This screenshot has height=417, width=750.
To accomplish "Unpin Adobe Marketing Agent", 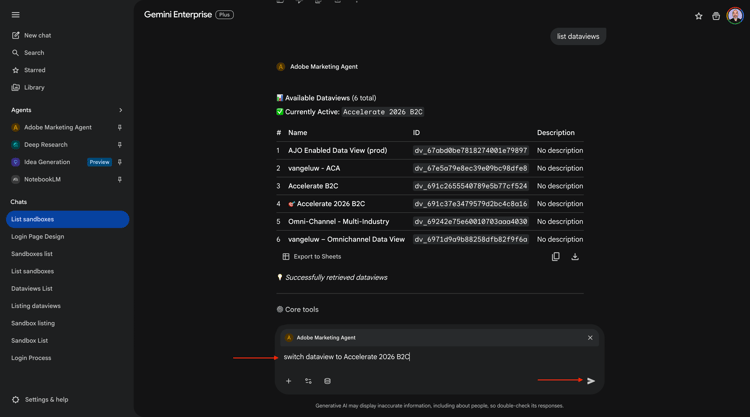I will (x=120, y=127).
